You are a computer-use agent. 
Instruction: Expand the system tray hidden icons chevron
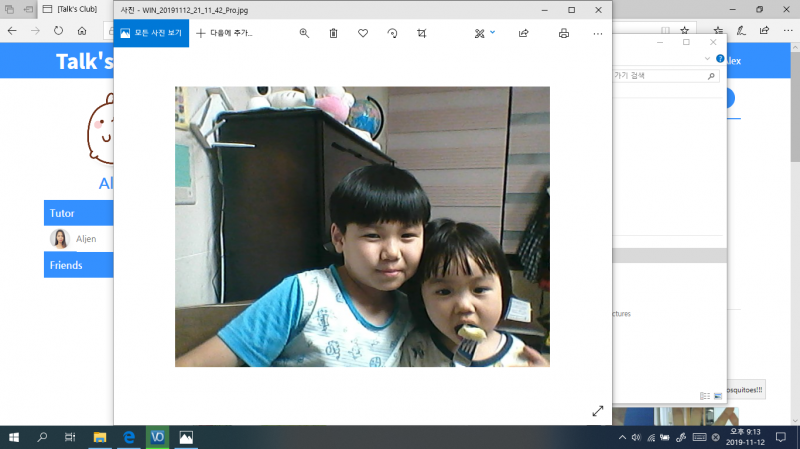[622, 438]
